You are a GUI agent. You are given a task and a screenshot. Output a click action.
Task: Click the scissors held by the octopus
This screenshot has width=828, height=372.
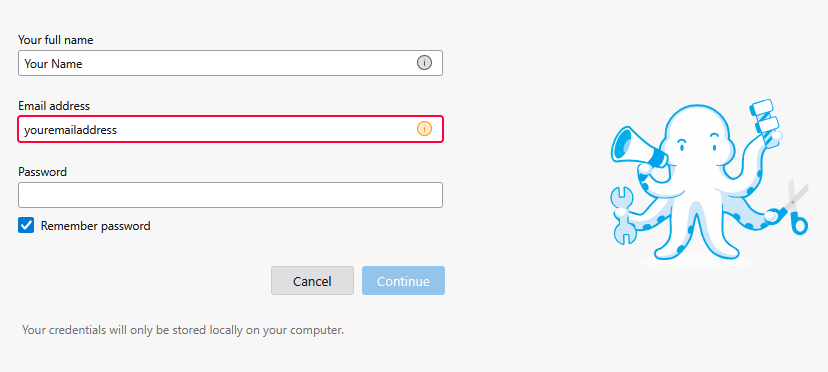[x=797, y=208]
